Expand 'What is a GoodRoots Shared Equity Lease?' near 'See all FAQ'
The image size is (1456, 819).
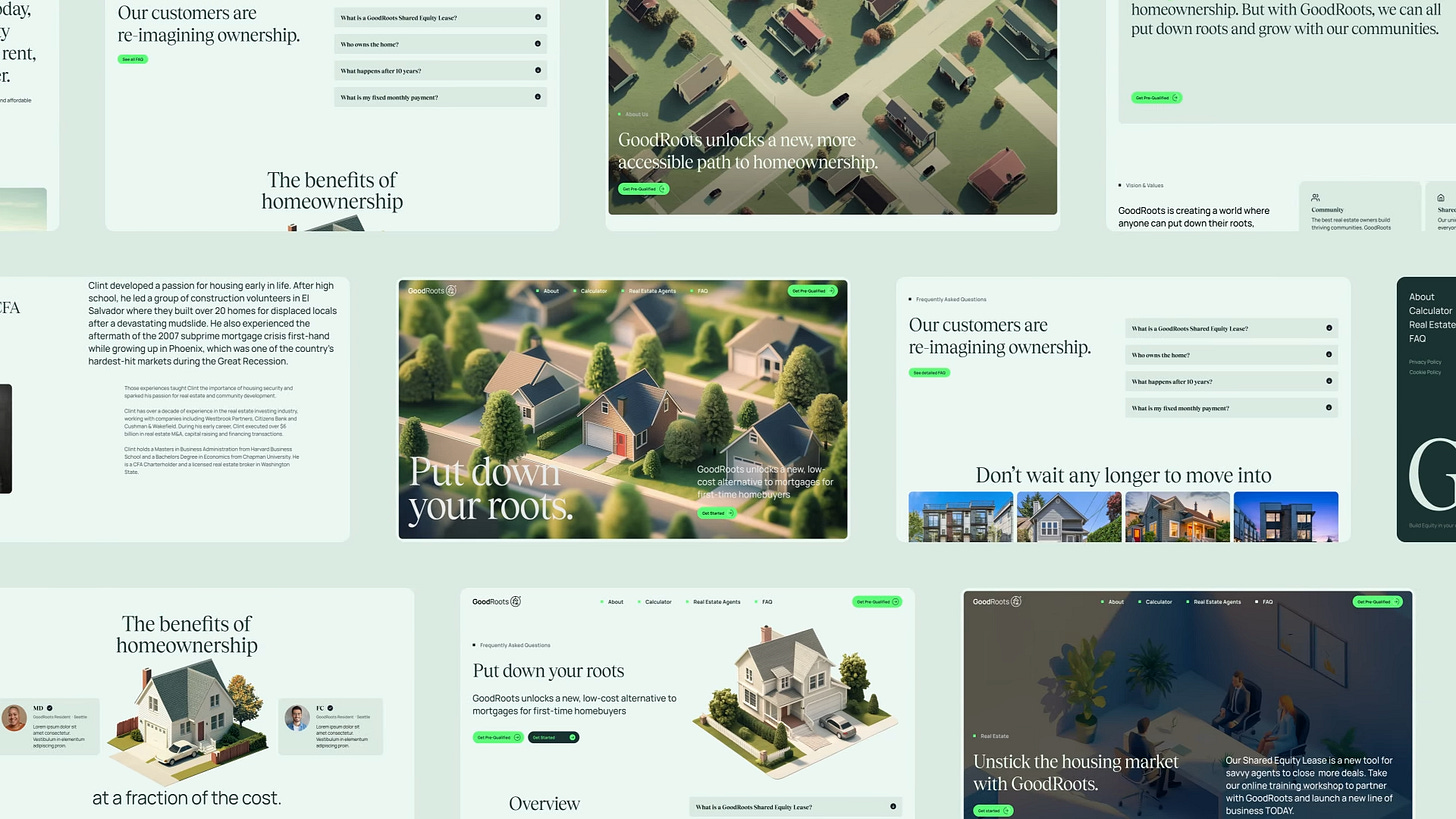(x=440, y=17)
